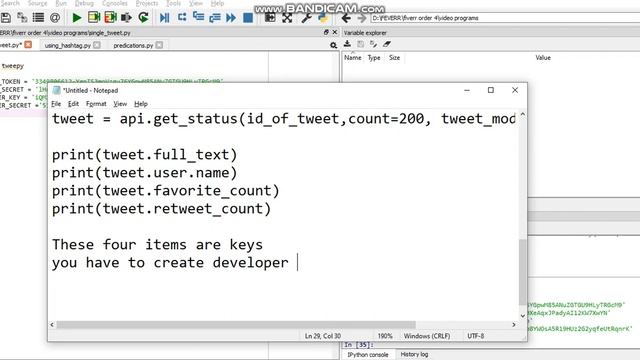Click the Save all files icon in Spyder
This screenshot has height=360, width=640.
coord(22,18)
